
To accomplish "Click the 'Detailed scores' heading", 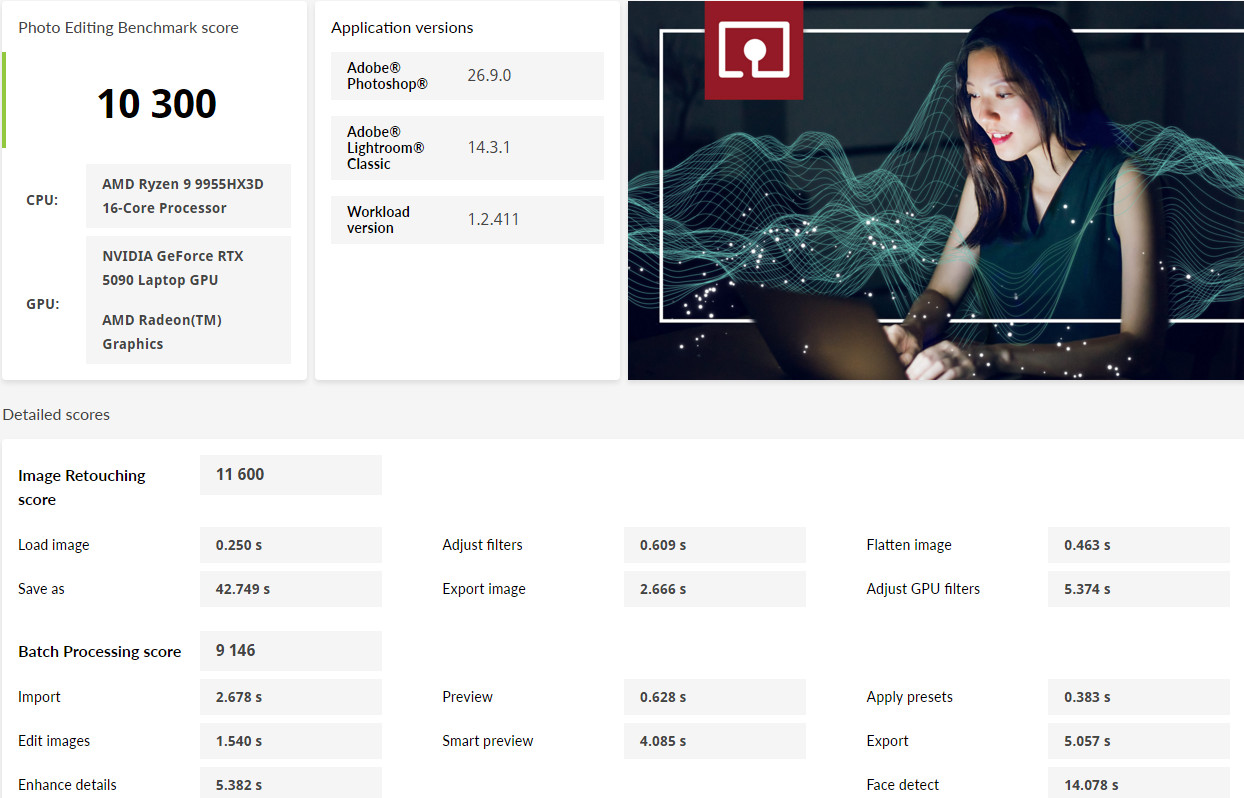I will [56, 414].
